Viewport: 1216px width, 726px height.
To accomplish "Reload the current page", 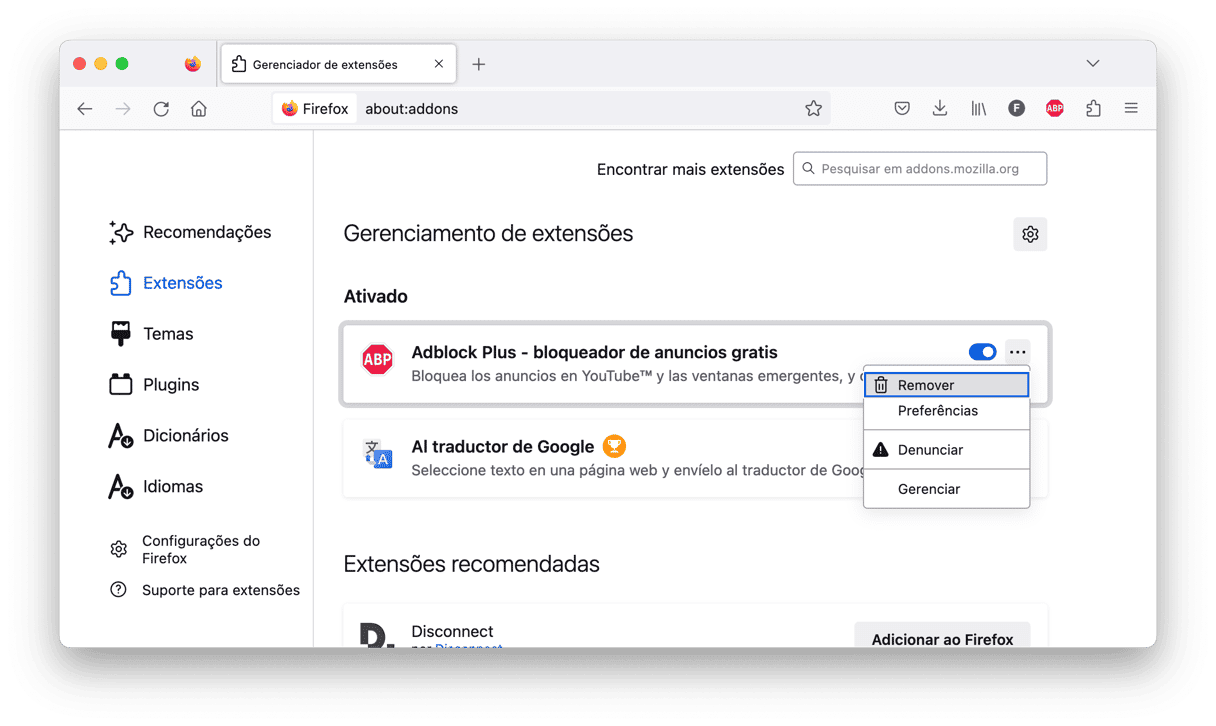I will [x=161, y=109].
